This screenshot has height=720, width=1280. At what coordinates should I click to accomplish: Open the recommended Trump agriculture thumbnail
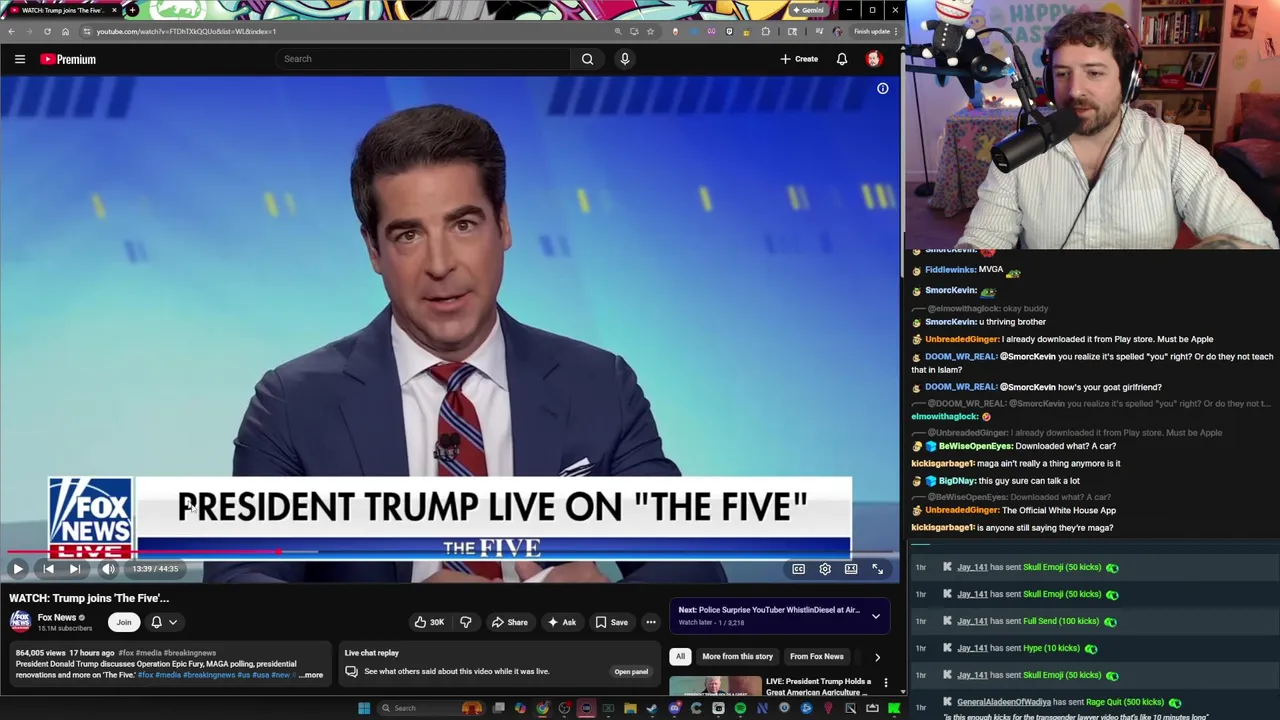[715, 688]
